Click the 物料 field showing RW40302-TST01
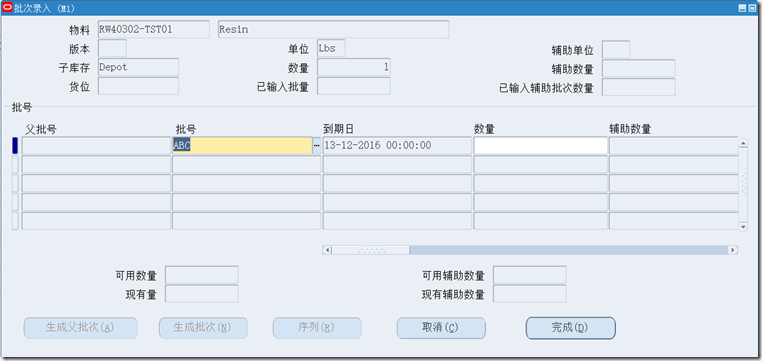The height and width of the screenshot is (361, 762). (154, 29)
